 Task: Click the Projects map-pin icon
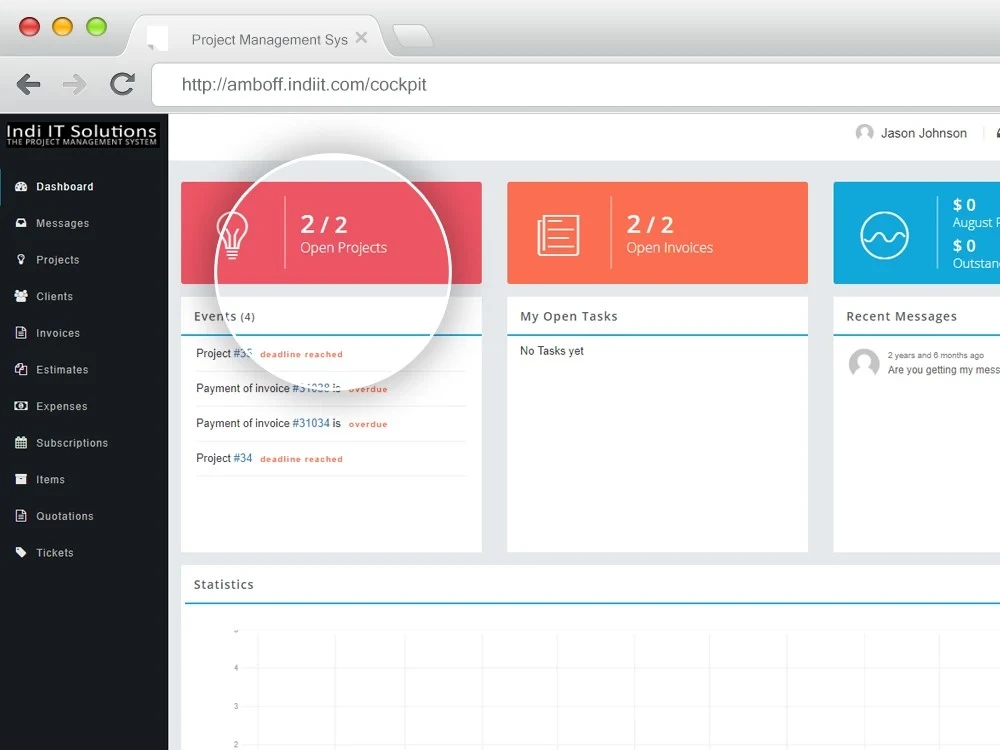pyautogui.click(x=22, y=259)
